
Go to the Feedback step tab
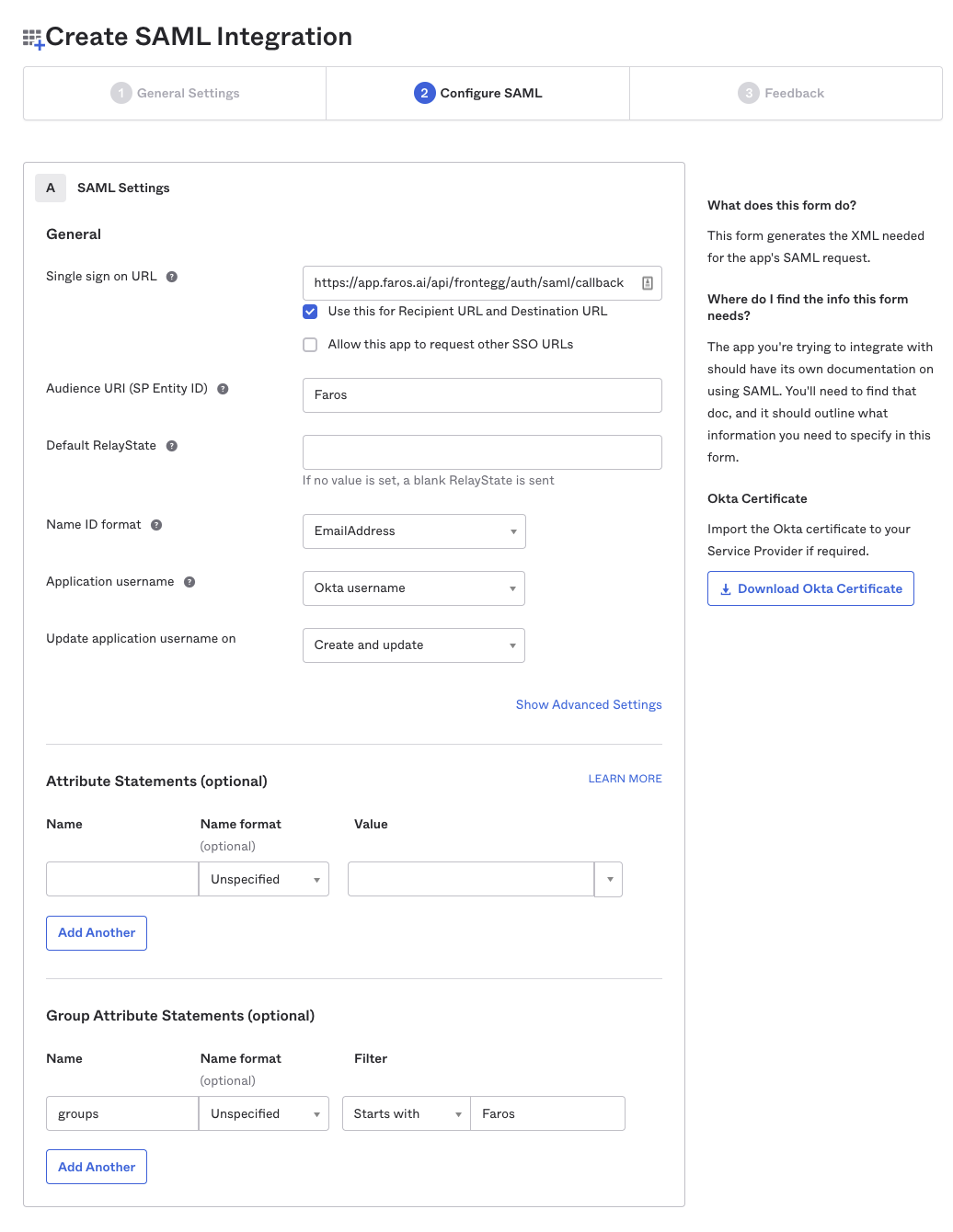(x=786, y=93)
